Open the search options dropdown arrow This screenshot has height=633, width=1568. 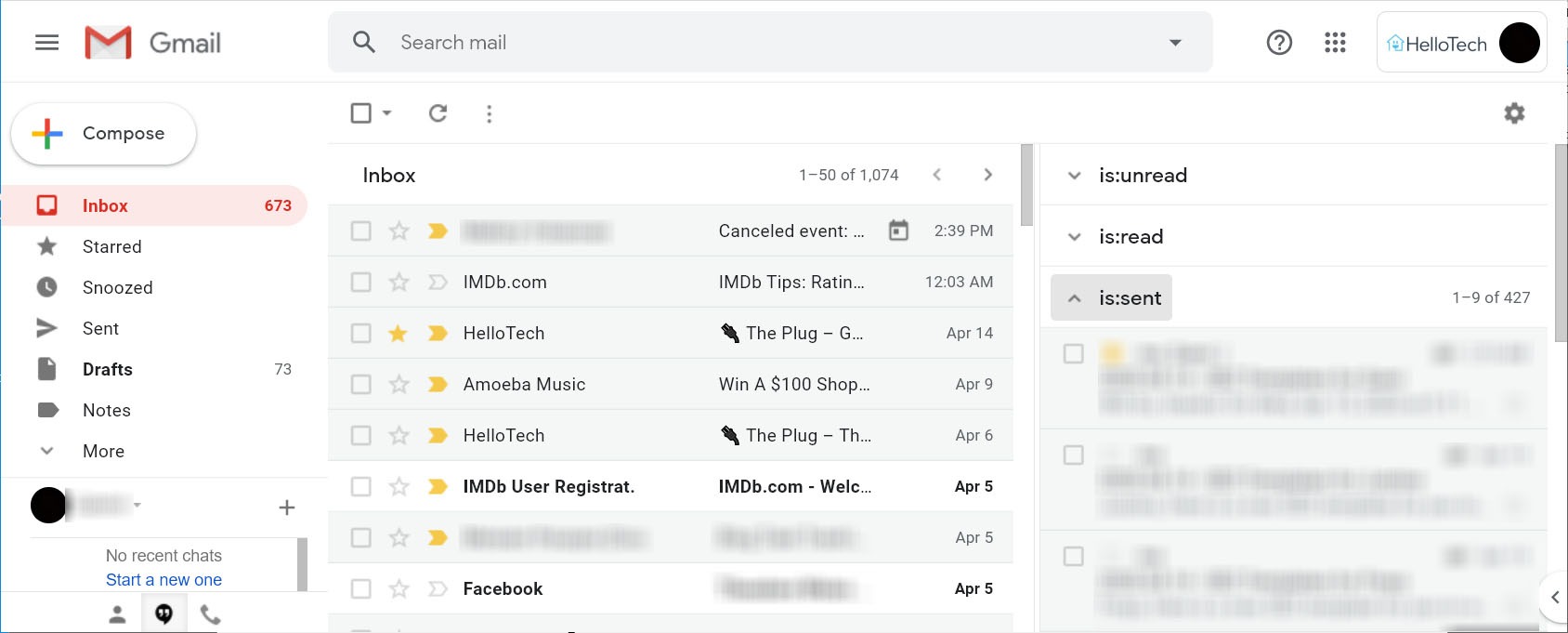(1175, 43)
